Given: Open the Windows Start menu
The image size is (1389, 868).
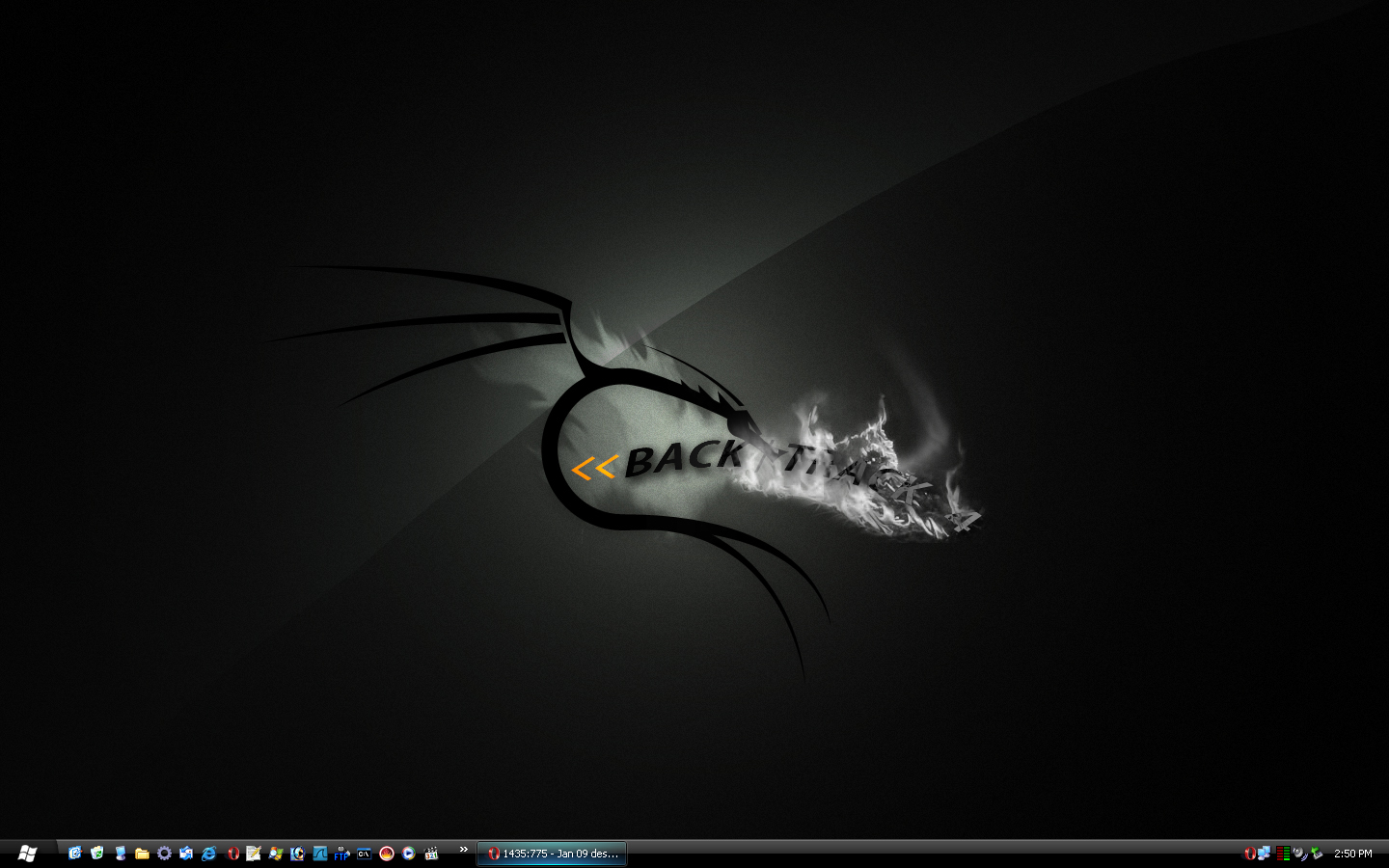Looking at the screenshot, I should (27, 854).
